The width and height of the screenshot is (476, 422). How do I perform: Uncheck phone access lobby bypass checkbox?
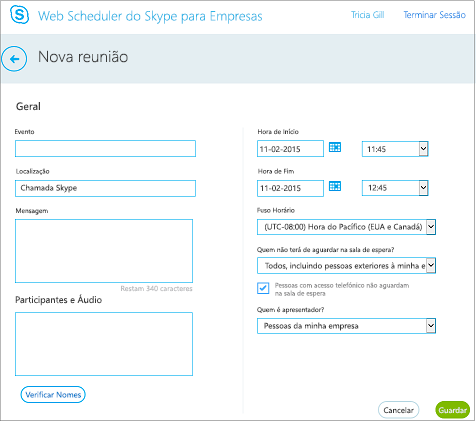click(x=263, y=288)
